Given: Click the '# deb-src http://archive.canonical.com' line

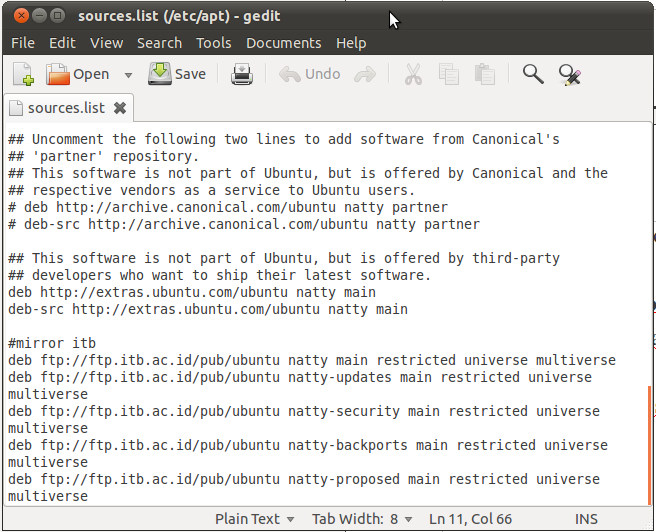Looking at the screenshot, I should pyautogui.click(x=243, y=225).
